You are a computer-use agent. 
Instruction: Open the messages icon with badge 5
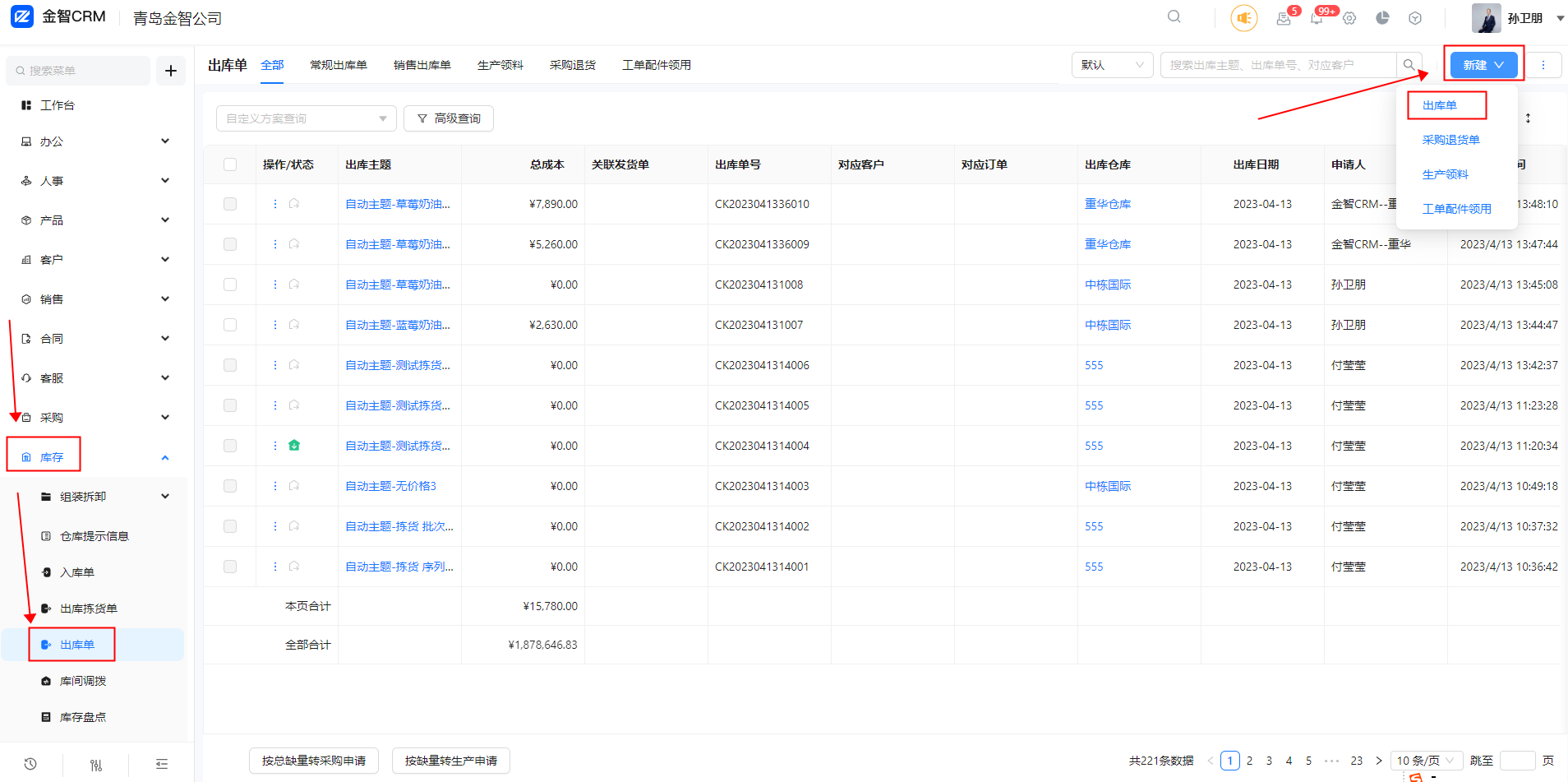pos(1284,18)
